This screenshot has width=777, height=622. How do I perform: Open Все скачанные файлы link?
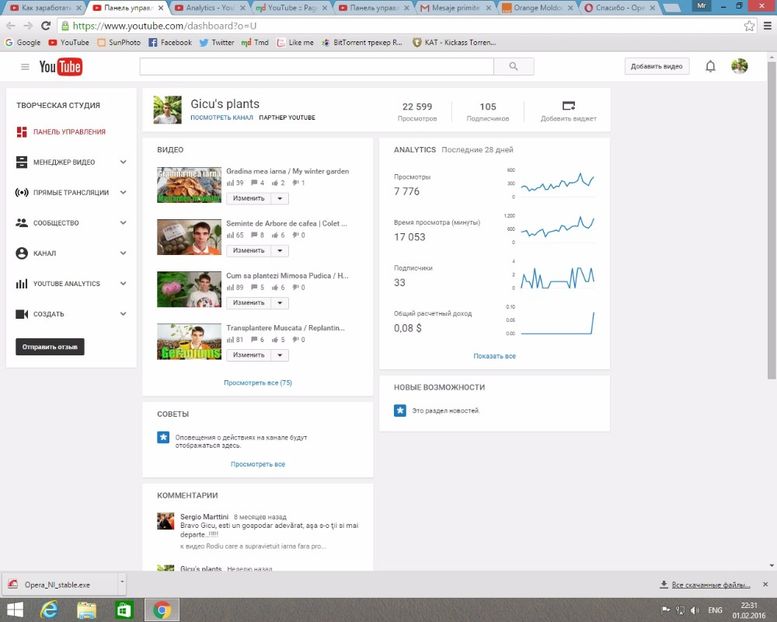[711, 585]
